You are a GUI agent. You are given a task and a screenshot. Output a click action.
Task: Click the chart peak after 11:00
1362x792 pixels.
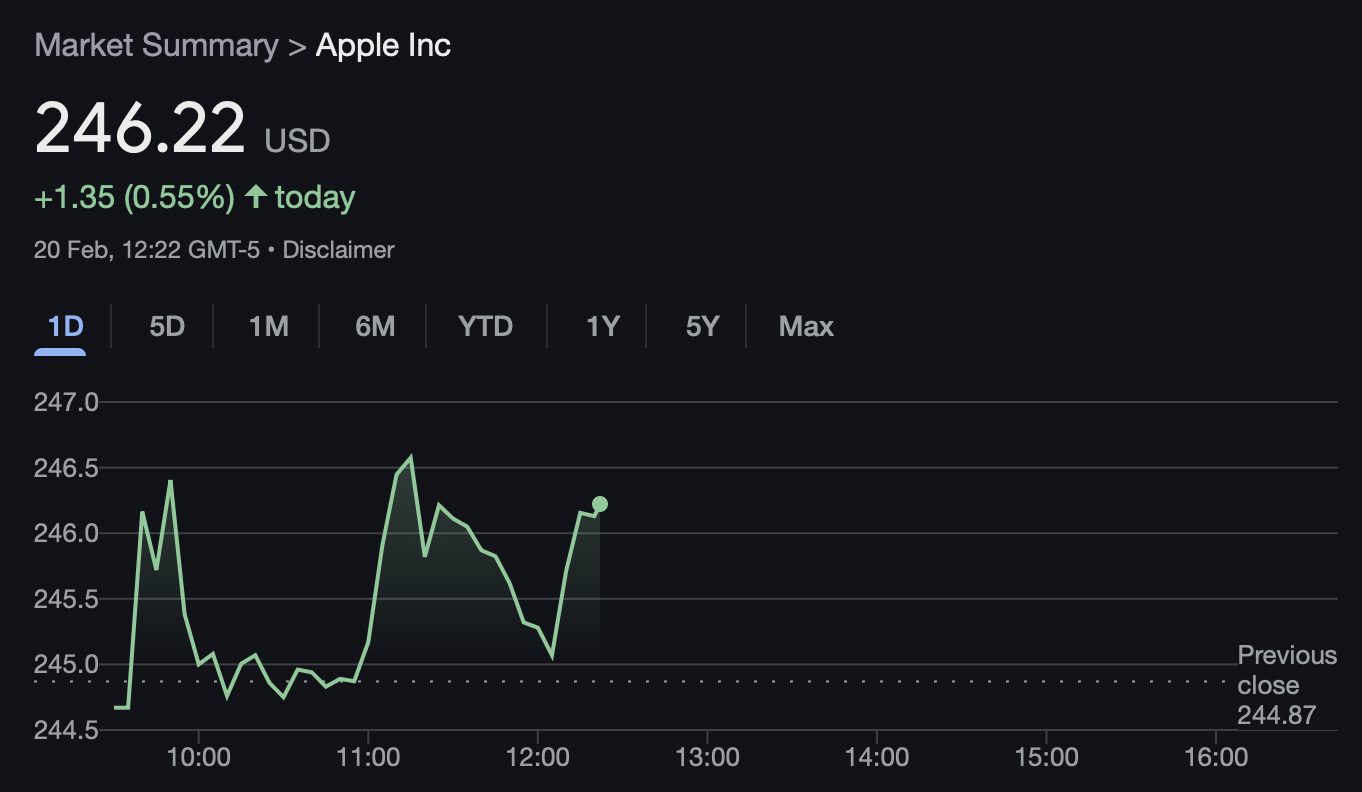point(411,458)
